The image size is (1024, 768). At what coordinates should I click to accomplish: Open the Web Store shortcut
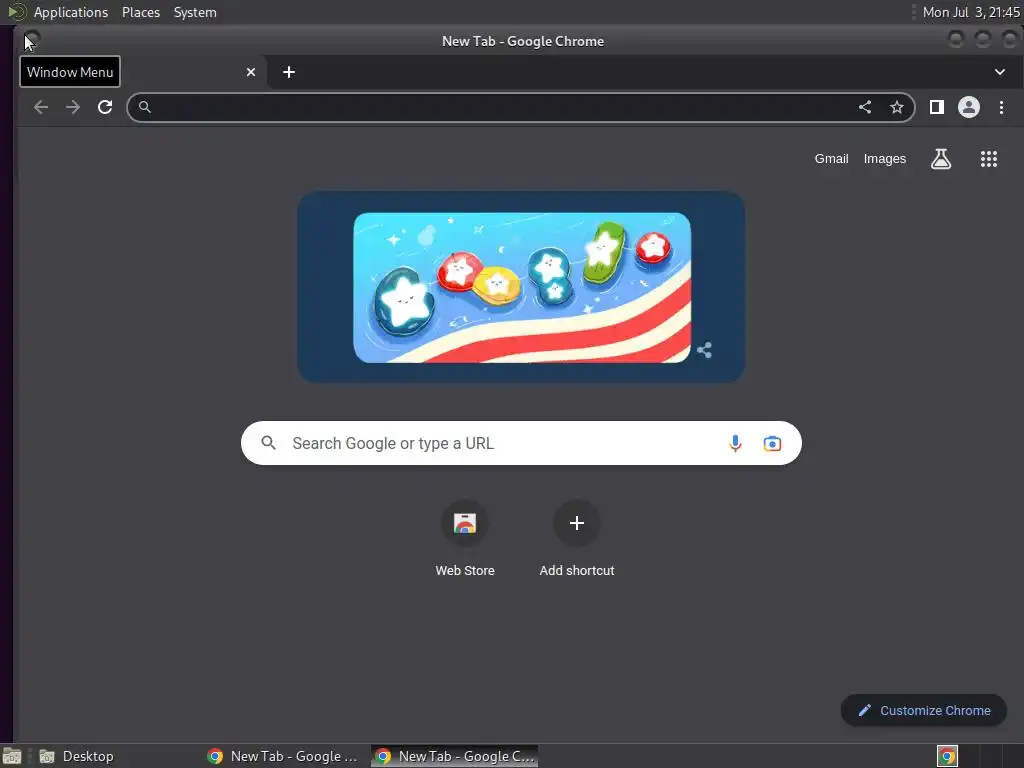point(465,539)
